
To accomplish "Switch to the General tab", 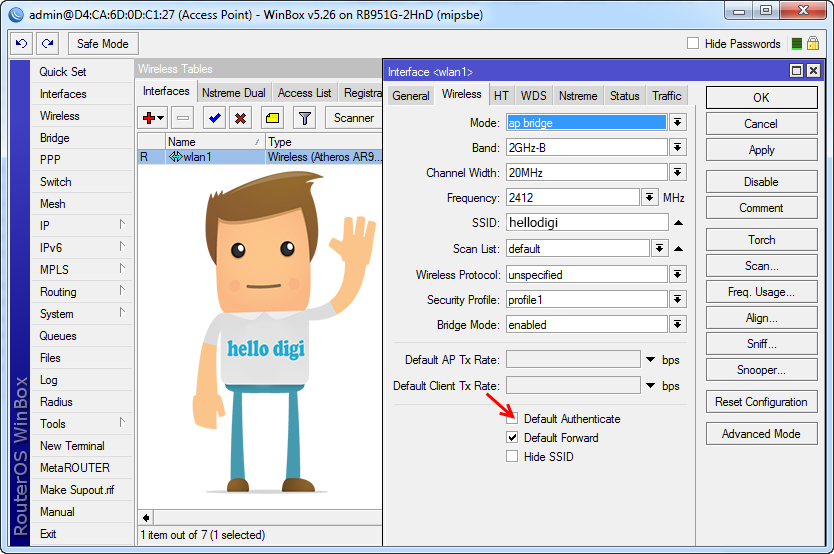I will click(x=411, y=96).
